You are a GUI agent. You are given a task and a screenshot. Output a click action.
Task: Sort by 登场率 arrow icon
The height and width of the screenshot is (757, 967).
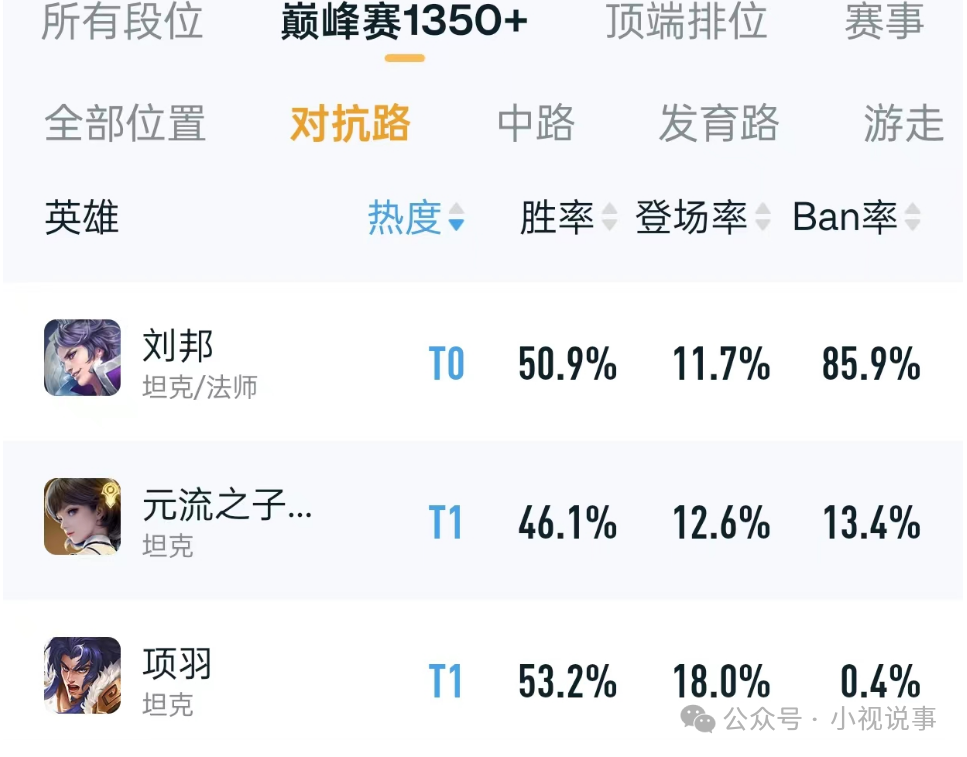pos(763,217)
